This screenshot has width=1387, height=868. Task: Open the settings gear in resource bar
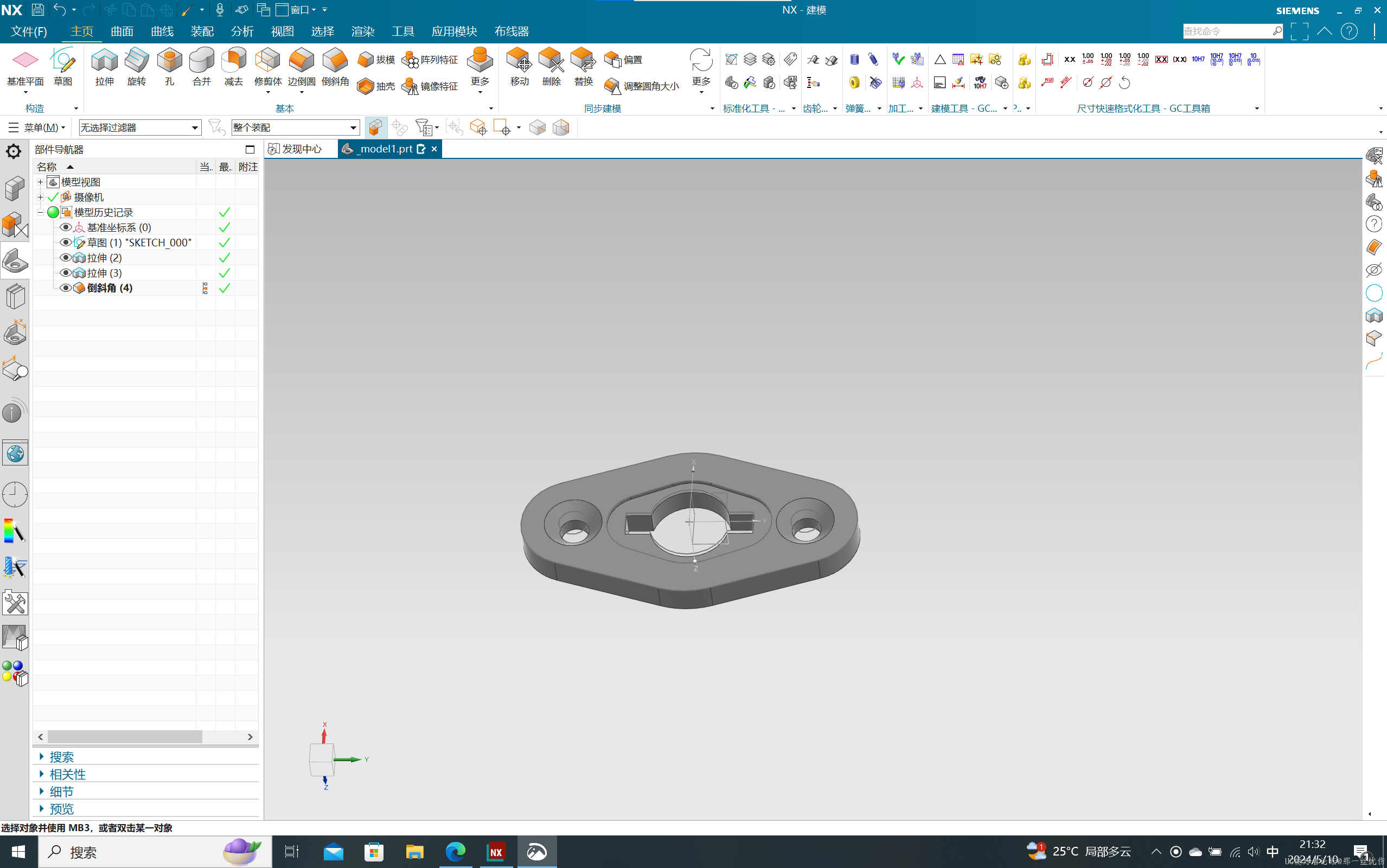point(14,151)
